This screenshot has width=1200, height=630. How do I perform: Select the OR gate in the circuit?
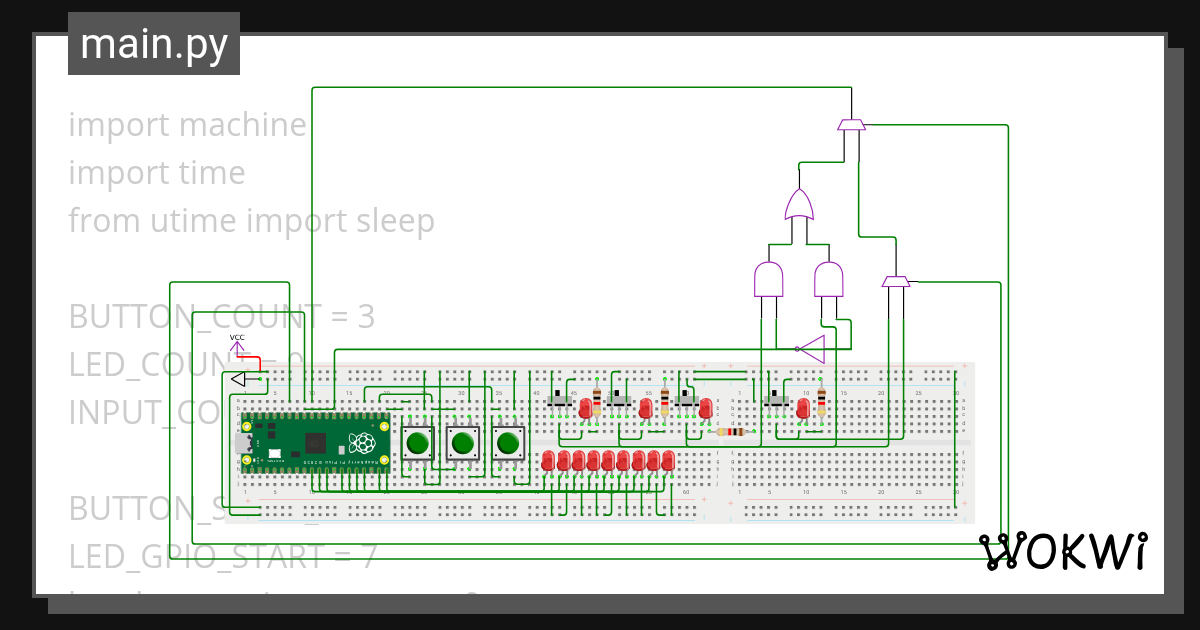[x=799, y=204]
